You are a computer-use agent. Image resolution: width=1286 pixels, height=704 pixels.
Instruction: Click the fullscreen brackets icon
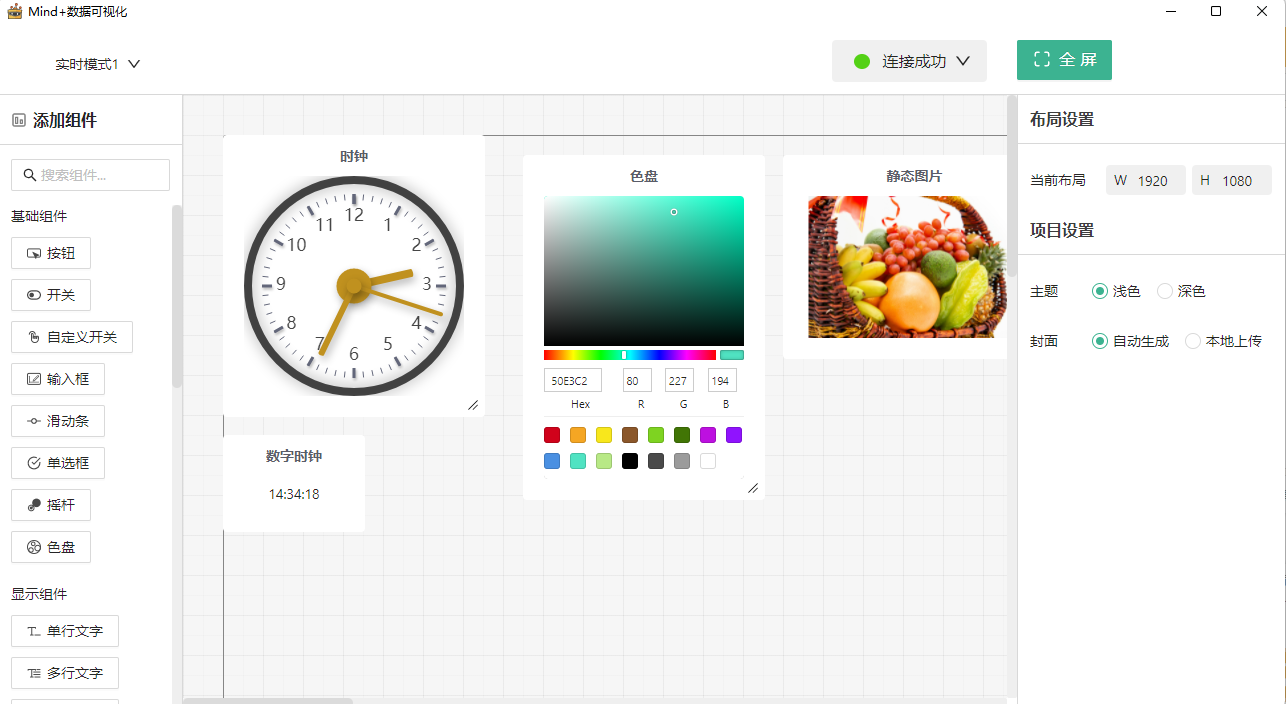[1042, 59]
